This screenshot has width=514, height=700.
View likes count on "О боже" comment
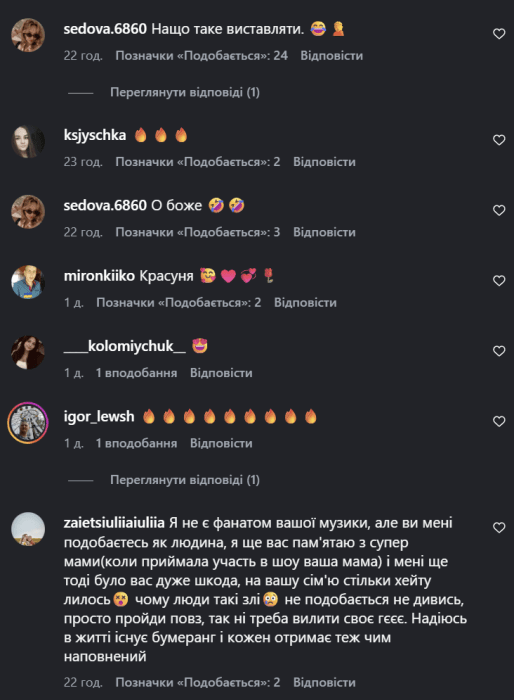pos(198,232)
